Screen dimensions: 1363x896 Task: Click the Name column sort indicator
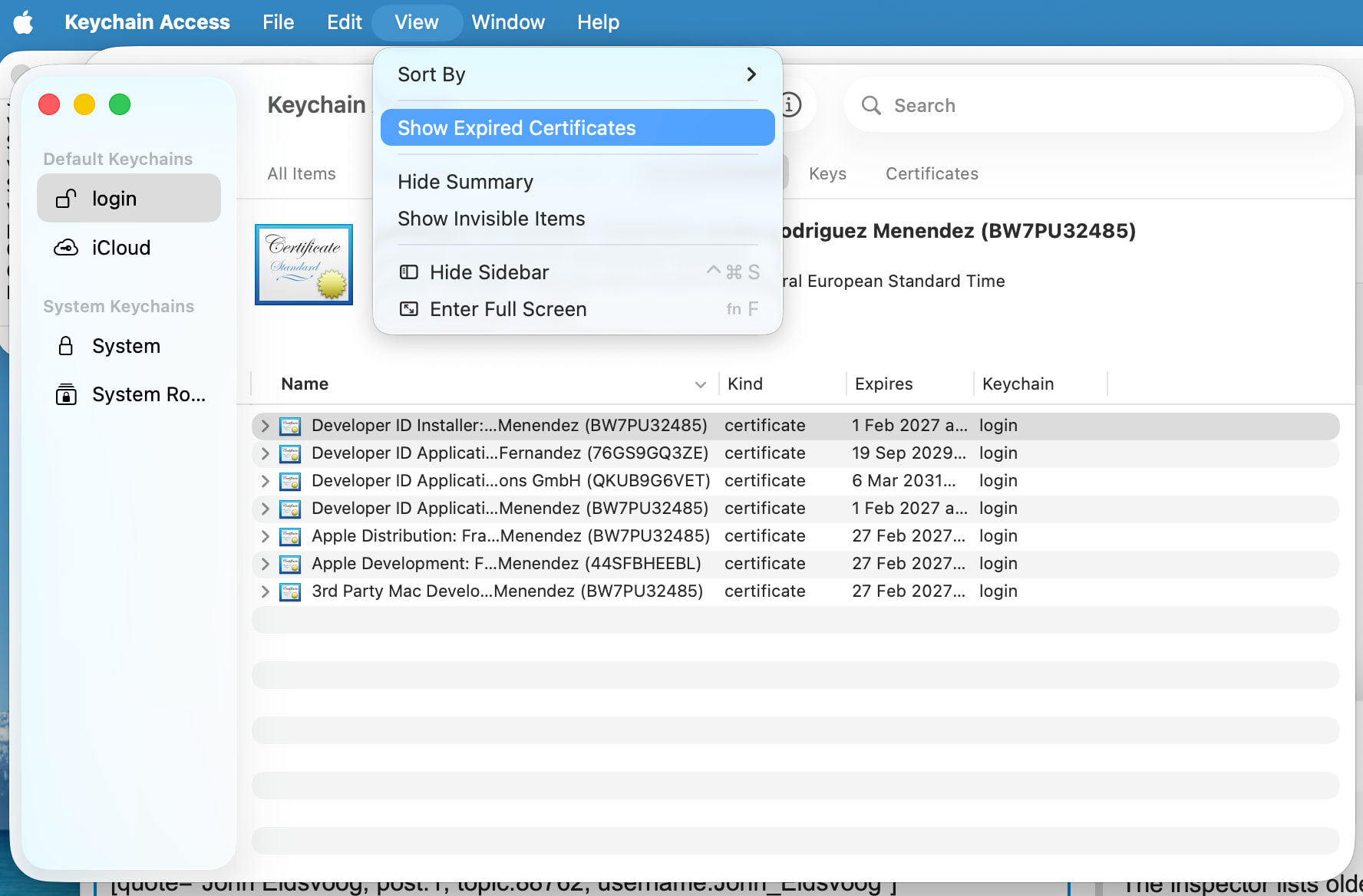[700, 384]
